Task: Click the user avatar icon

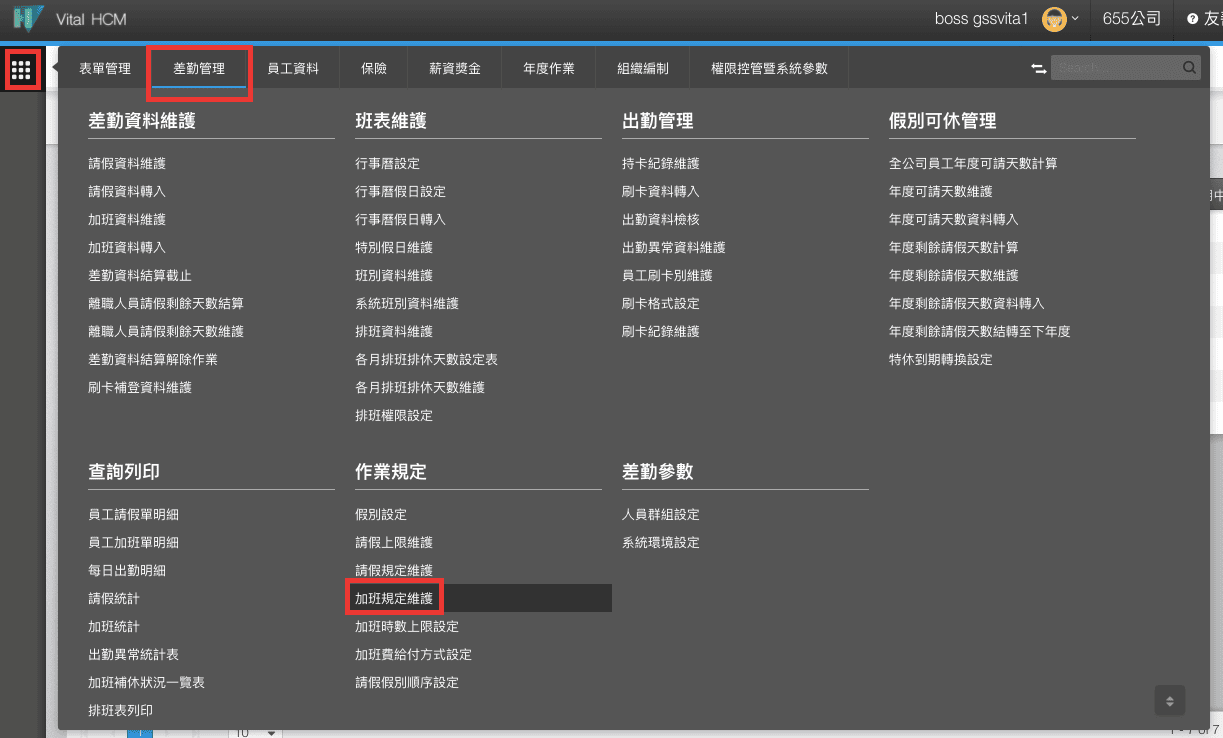Action: coord(1053,19)
